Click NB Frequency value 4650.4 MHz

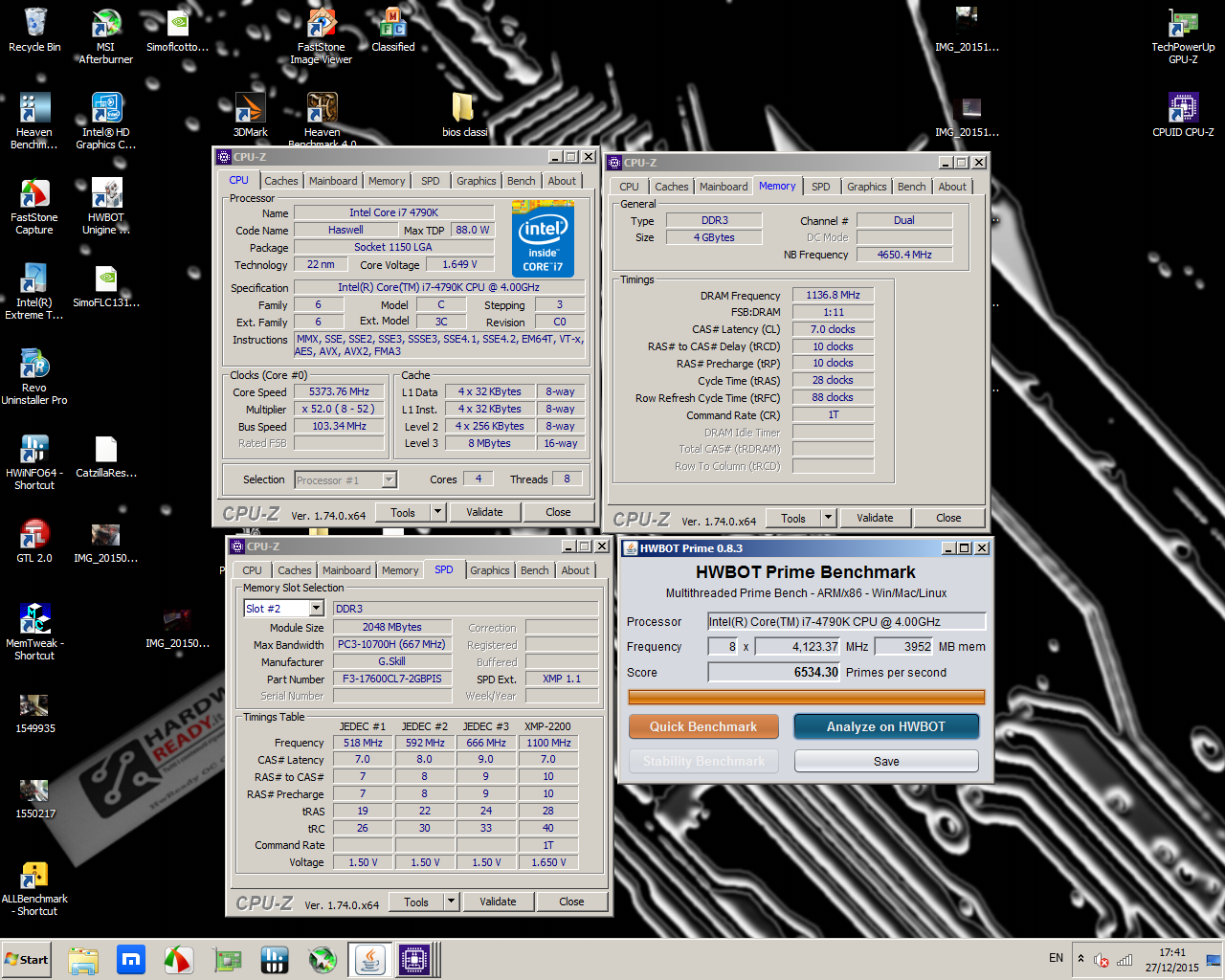(904, 255)
